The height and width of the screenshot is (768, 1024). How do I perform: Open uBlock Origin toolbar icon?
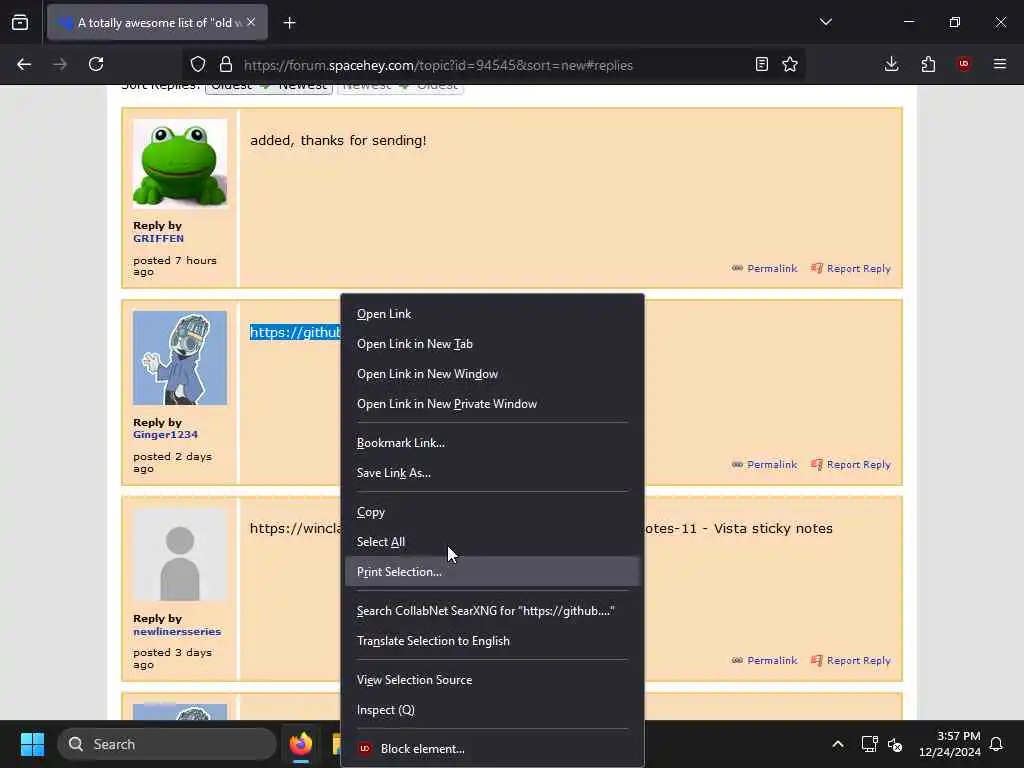pos(964,64)
